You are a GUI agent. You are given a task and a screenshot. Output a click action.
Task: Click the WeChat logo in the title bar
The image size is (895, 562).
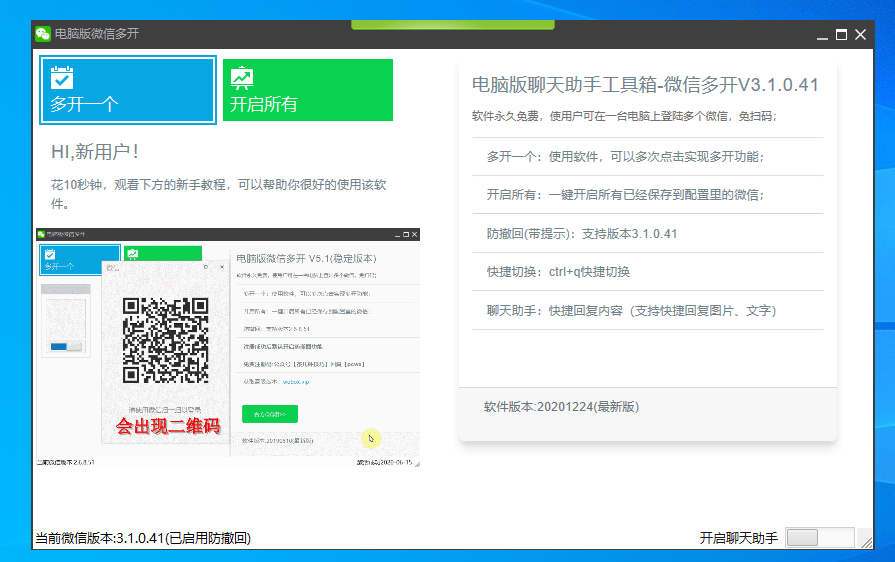(x=43, y=34)
